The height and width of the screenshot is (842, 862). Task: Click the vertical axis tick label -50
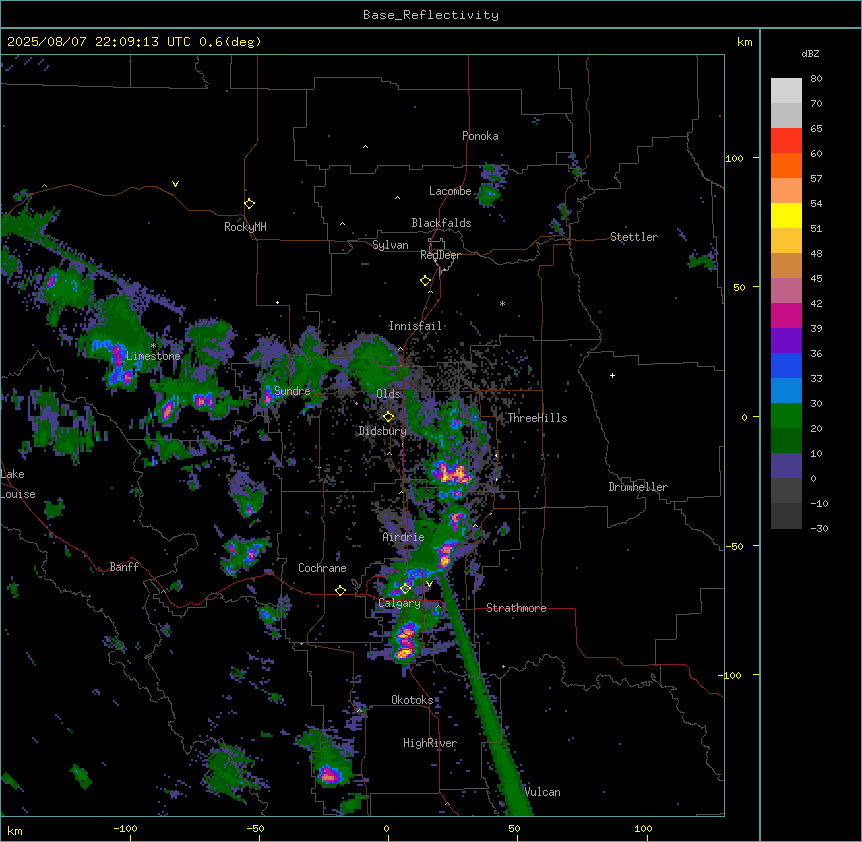tap(734, 546)
